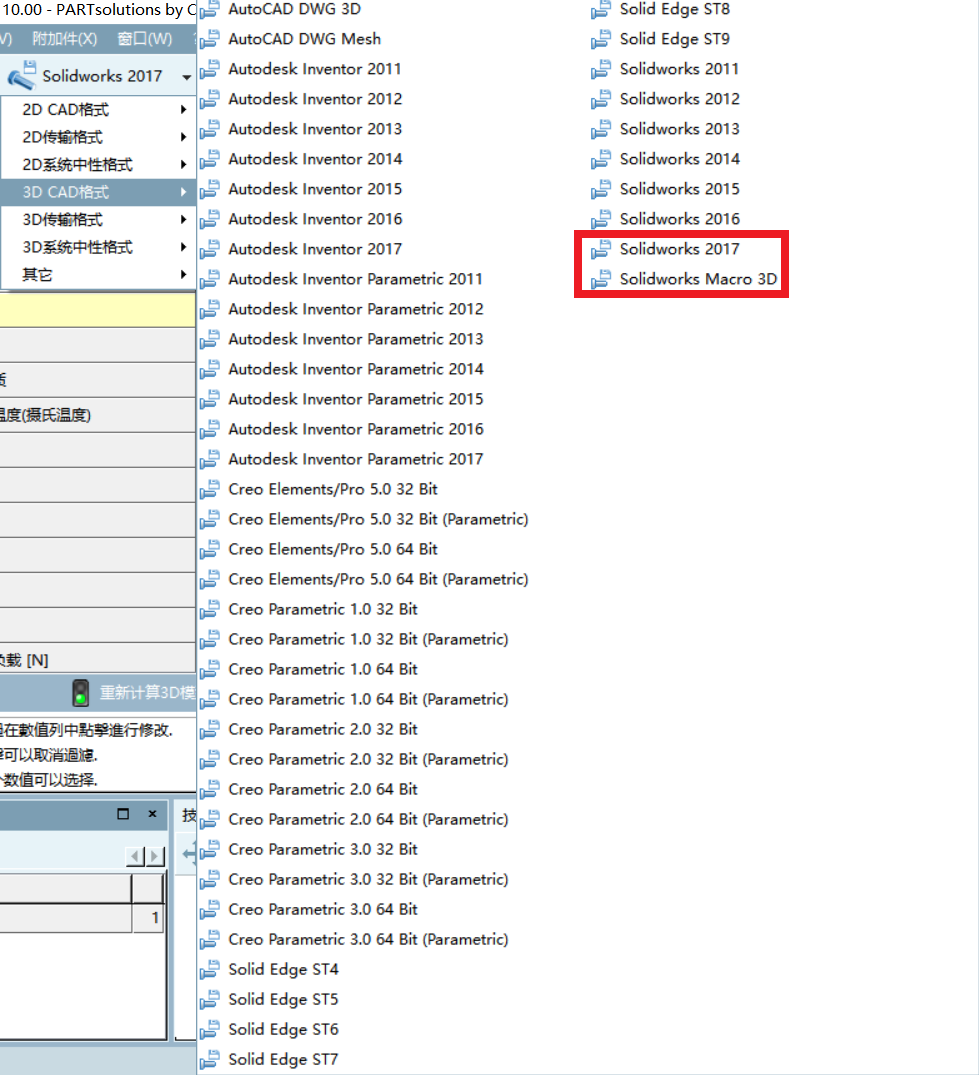Viewport: 979px width, 1075px height.
Task: Click the 温度(摄氏温度) table row
Action: [97, 415]
